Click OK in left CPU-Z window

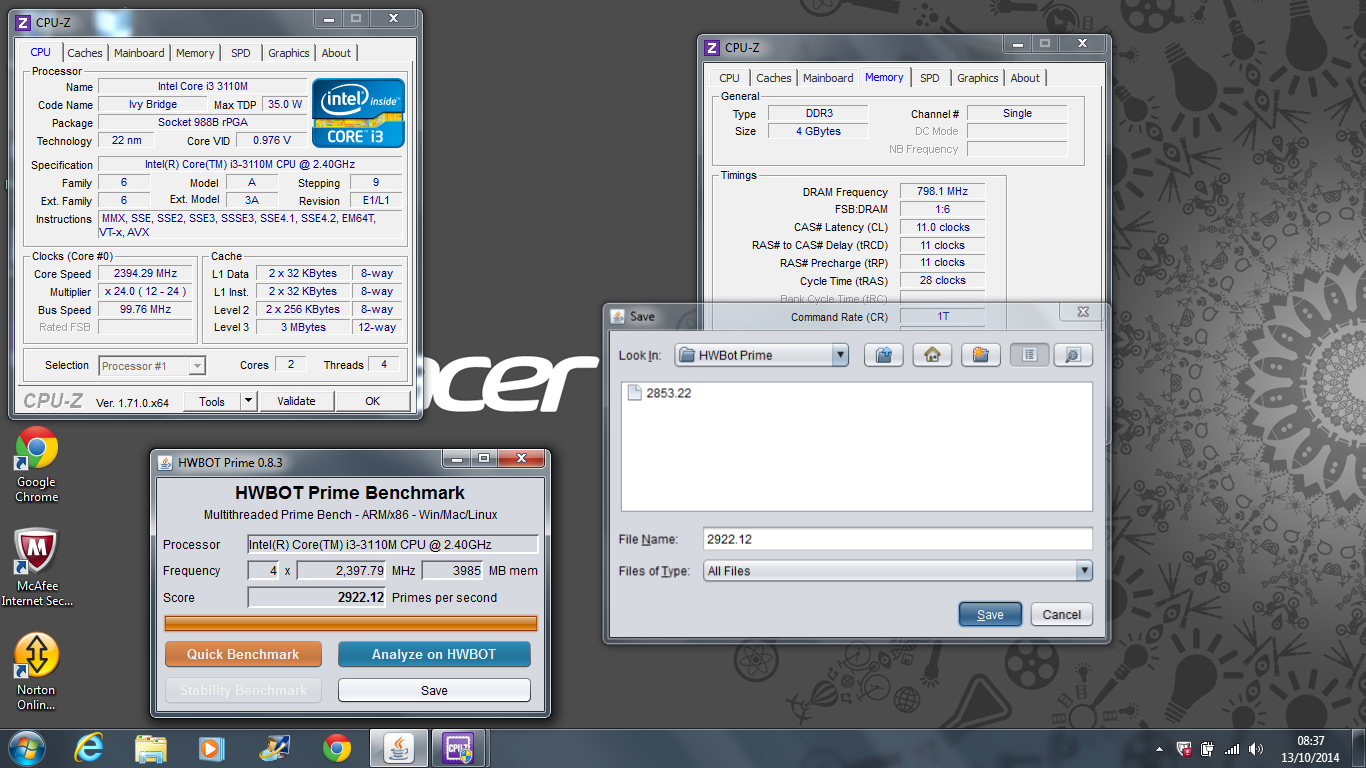pos(373,401)
